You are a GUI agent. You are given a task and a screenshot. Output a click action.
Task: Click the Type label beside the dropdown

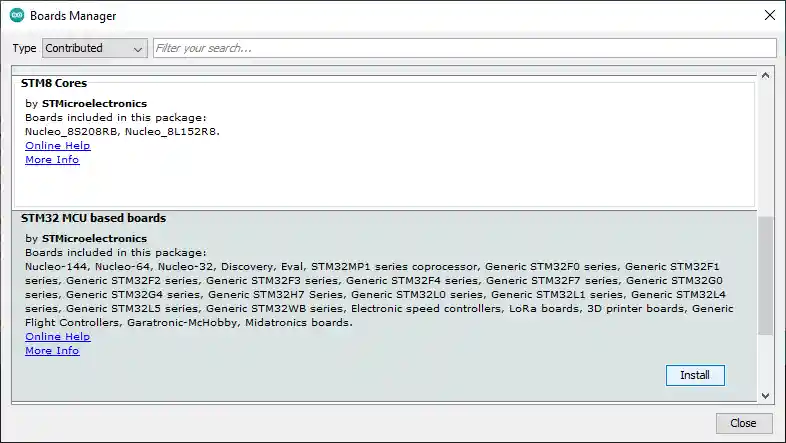(x=24, y=48)
